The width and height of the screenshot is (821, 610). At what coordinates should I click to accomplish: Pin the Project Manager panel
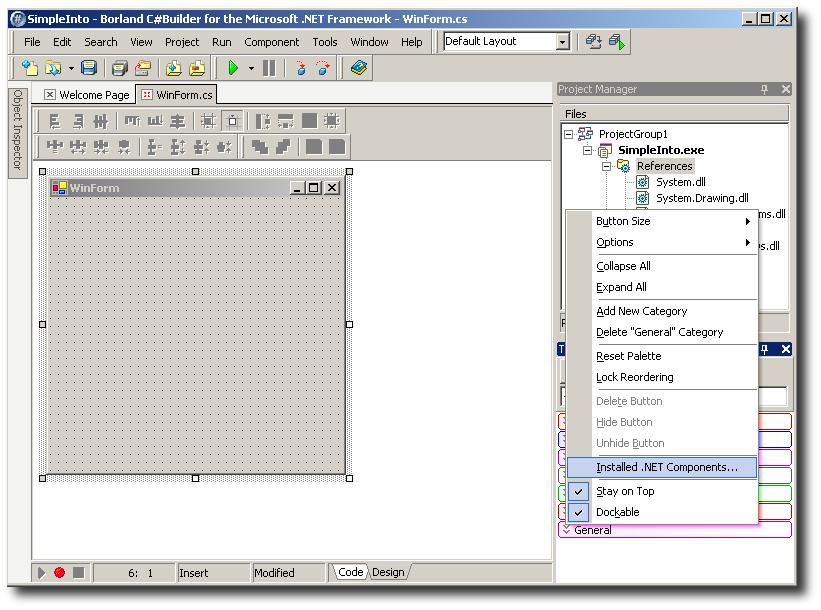click(764, 89)
